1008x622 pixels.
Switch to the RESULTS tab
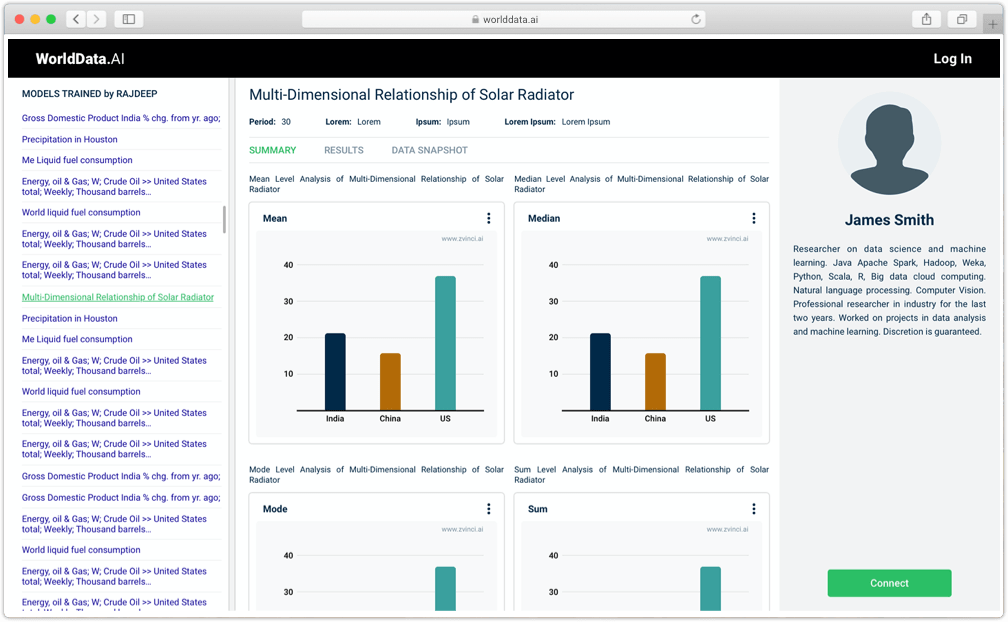click(343, 149)
